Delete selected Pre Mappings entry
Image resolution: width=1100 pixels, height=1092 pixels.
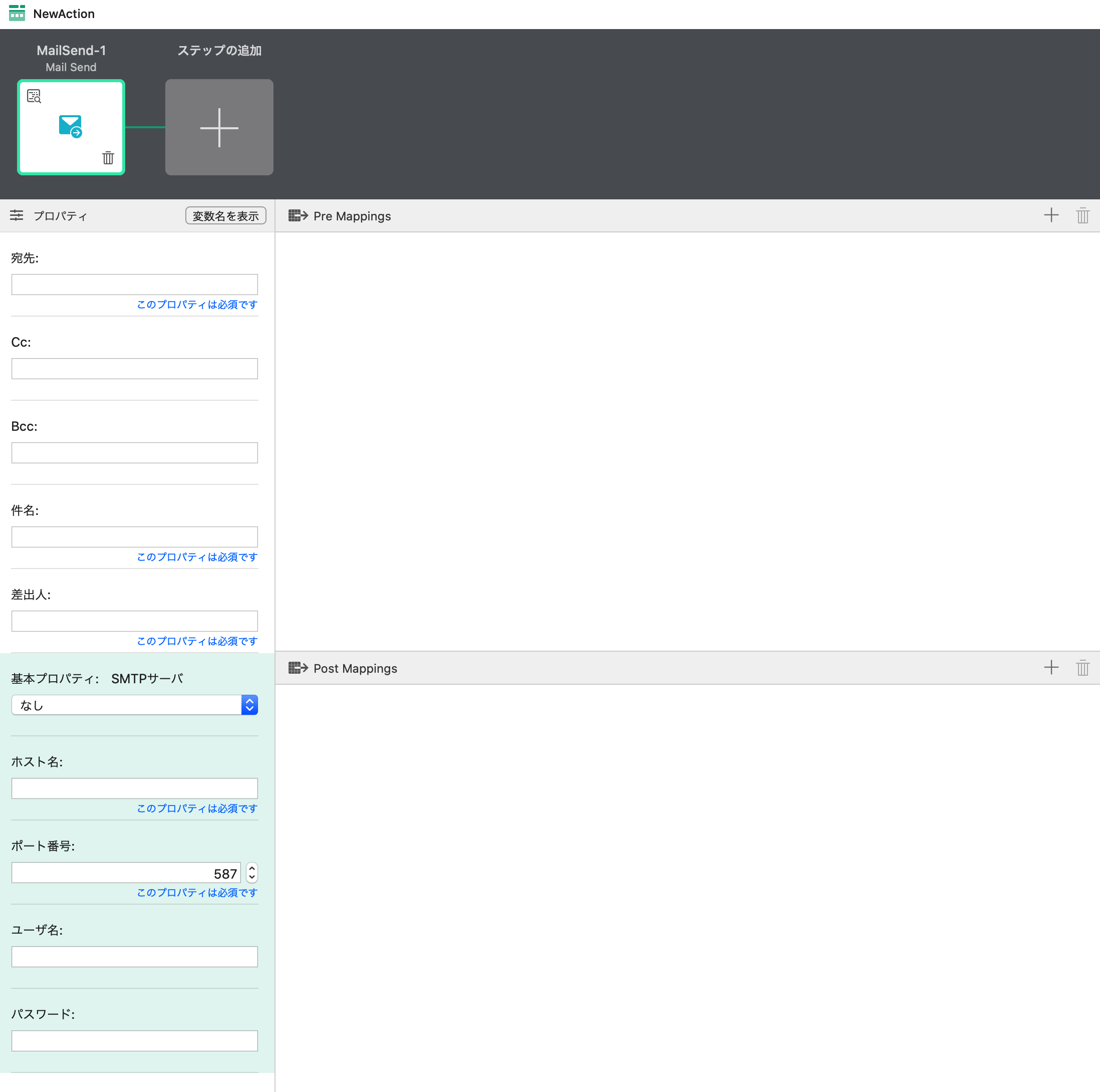[1082, 216]
